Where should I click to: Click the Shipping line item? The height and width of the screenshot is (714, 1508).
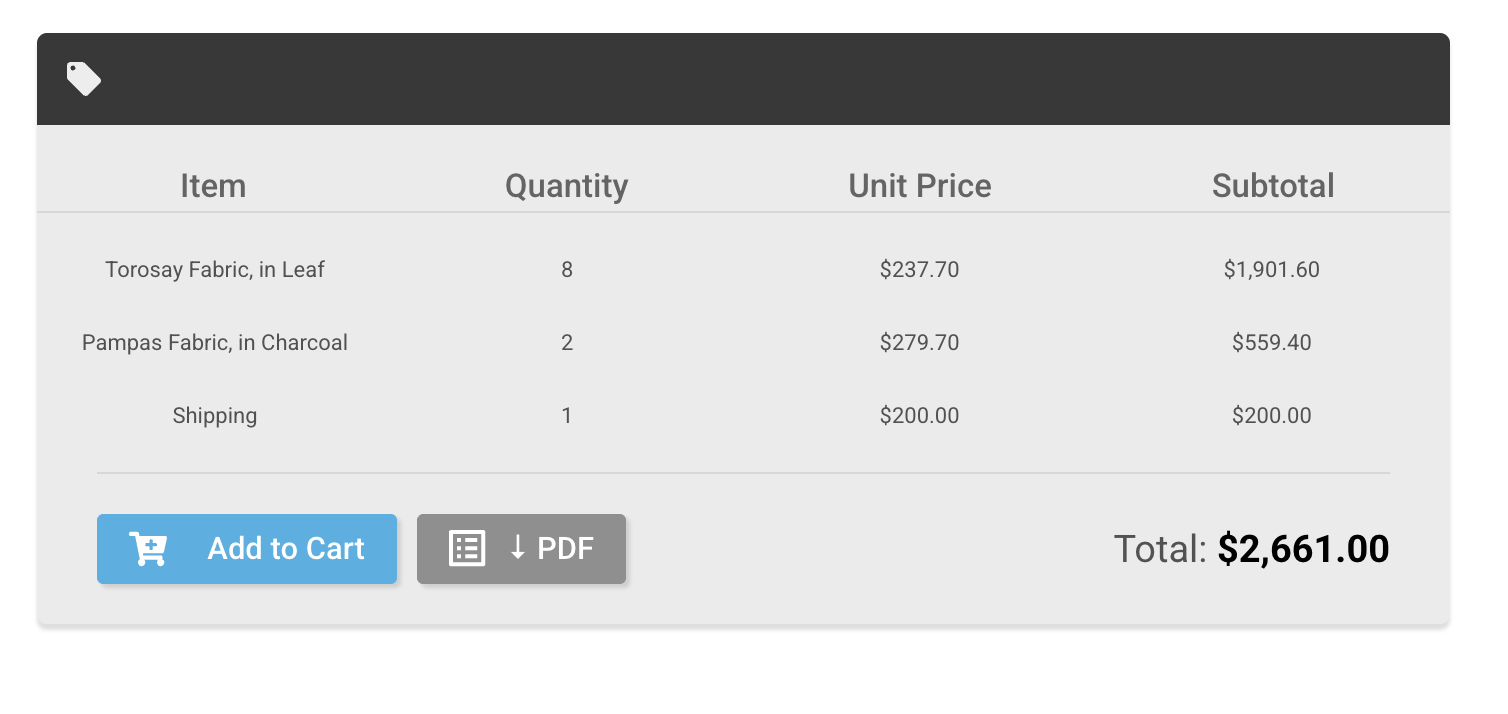tap(215, 416)
